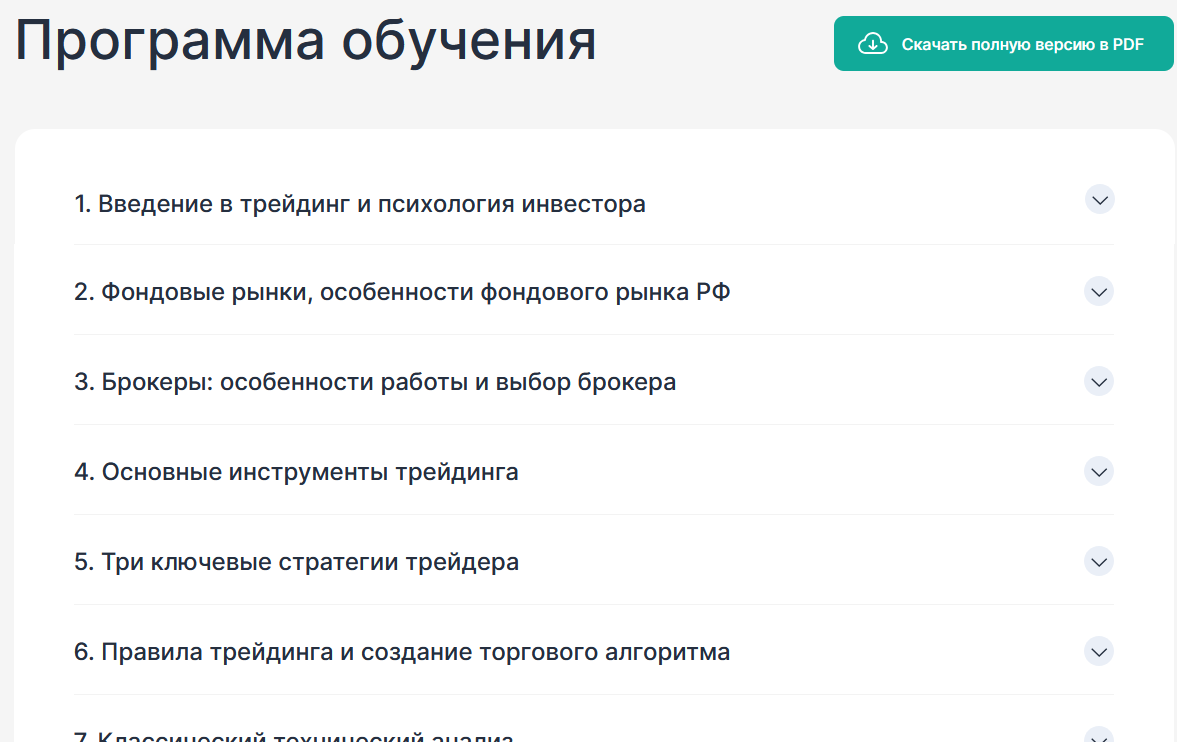Screen dimensions: 1177x742
Task: Expand section 1 'Введение в трейдинг и психология инвестора'
Action: [1099, 199]
